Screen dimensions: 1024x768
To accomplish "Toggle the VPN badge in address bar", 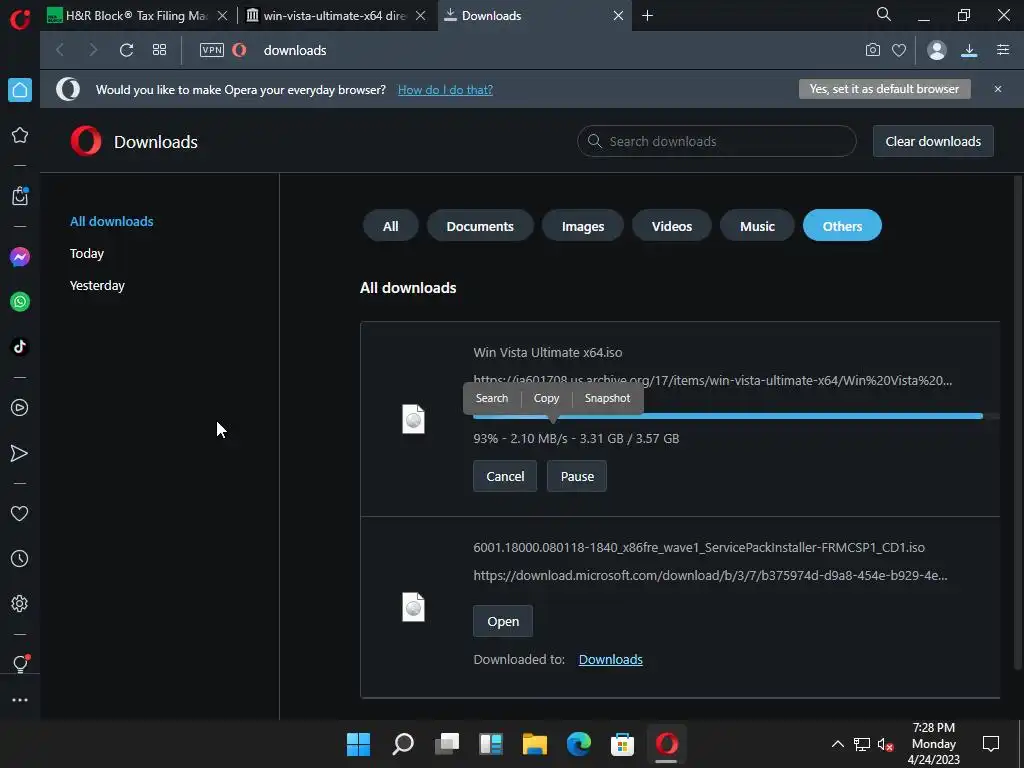I will [x=212, y=50].
